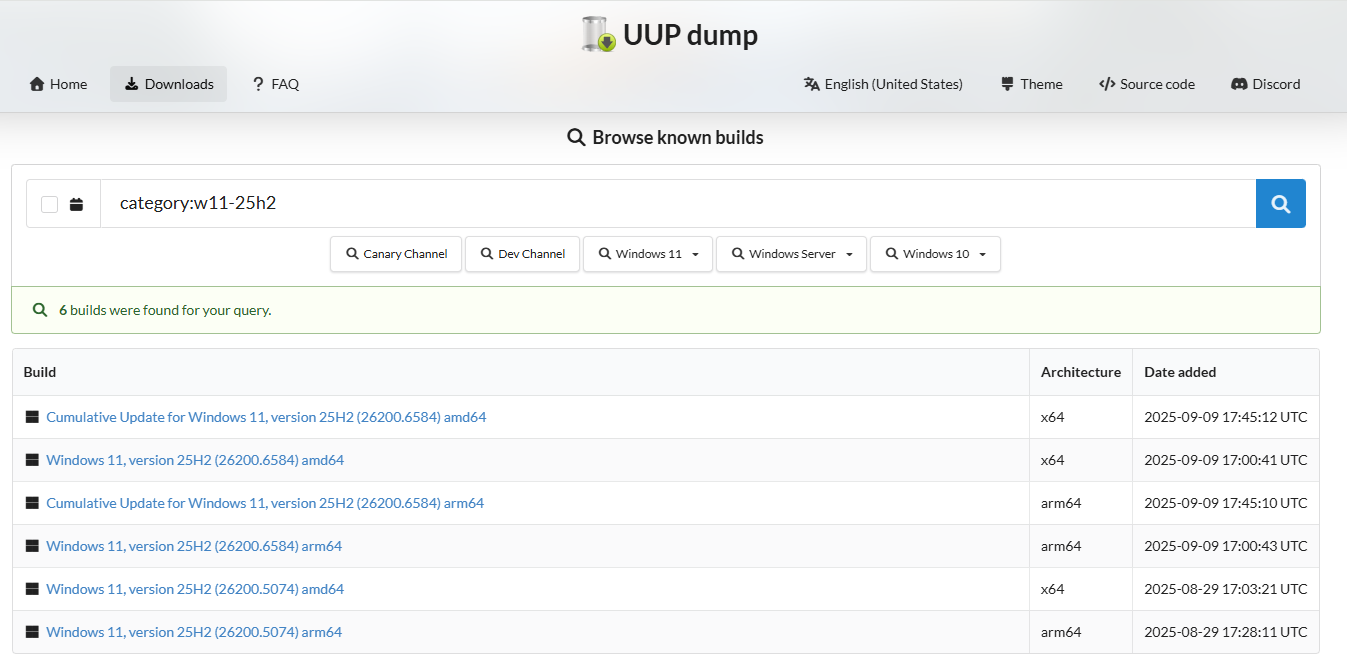
Task: Search Canary Channel builds
Action: [397, 254]
